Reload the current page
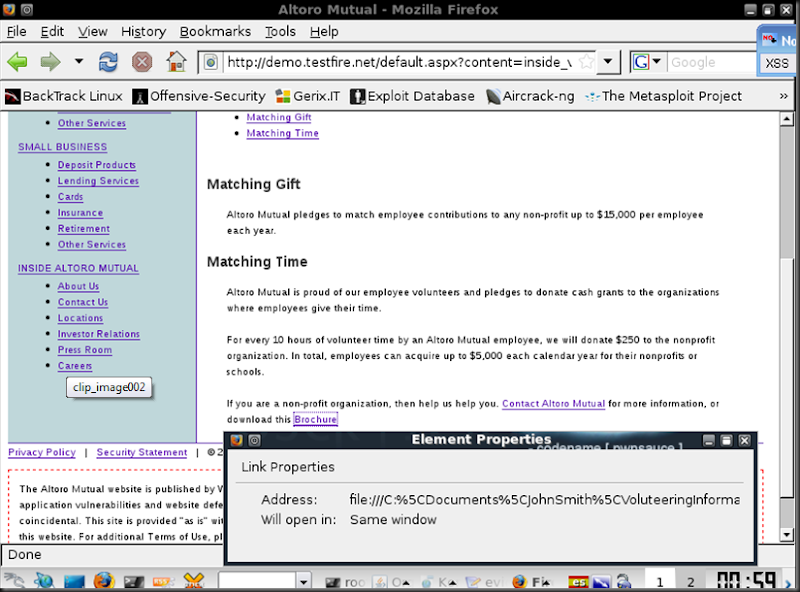Viewport: 800px width, 592px height. coord(108,62)
